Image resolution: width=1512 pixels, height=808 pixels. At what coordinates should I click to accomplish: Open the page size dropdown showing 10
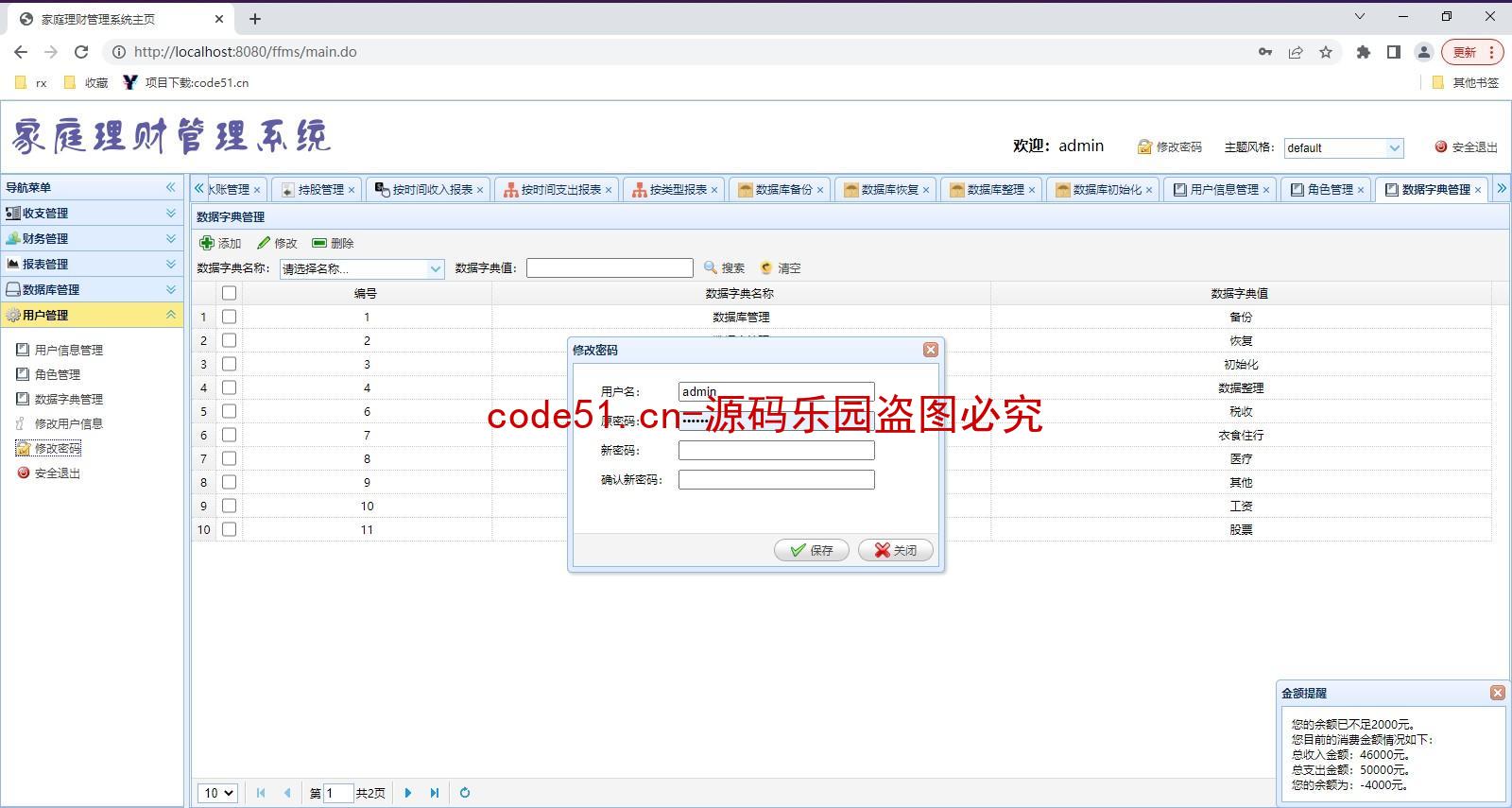point(216,793)
